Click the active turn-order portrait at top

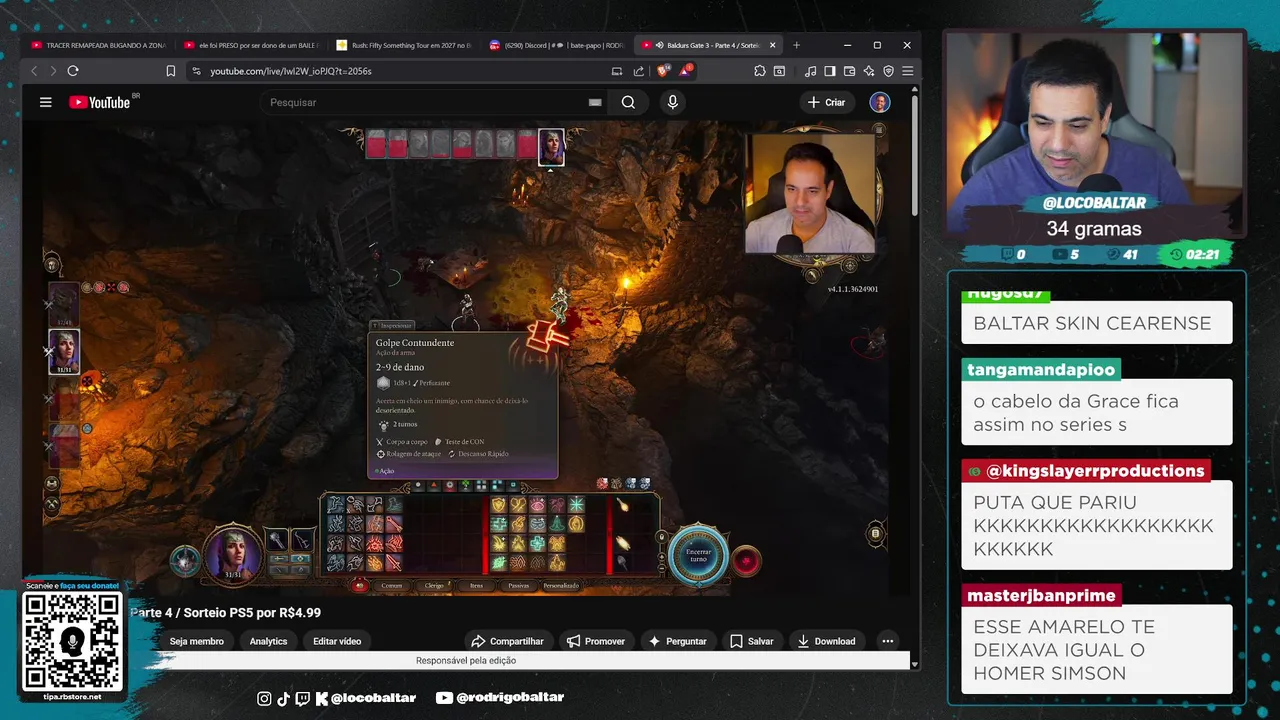tap(551, 147)
